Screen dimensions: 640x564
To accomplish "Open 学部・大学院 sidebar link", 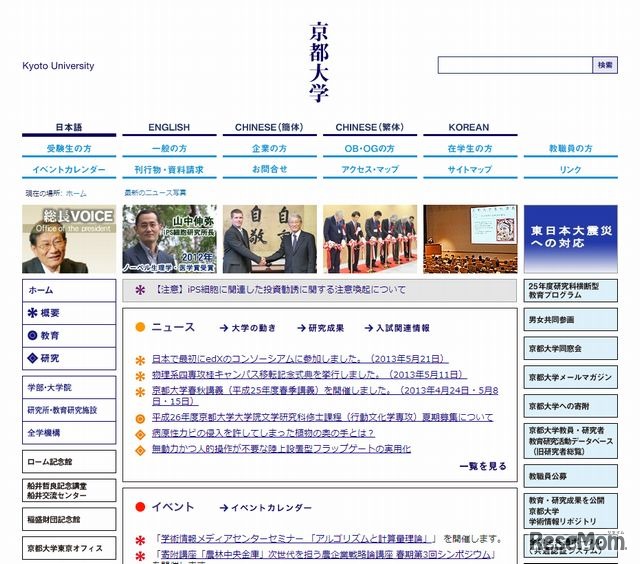I will 69,388.
